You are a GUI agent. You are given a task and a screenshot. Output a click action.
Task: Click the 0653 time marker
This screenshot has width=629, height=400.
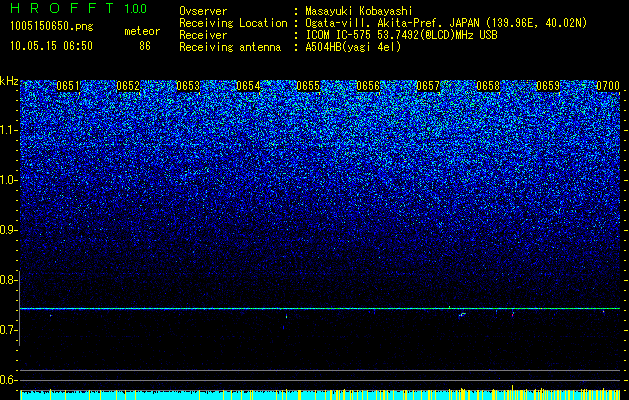click(188, 86)
